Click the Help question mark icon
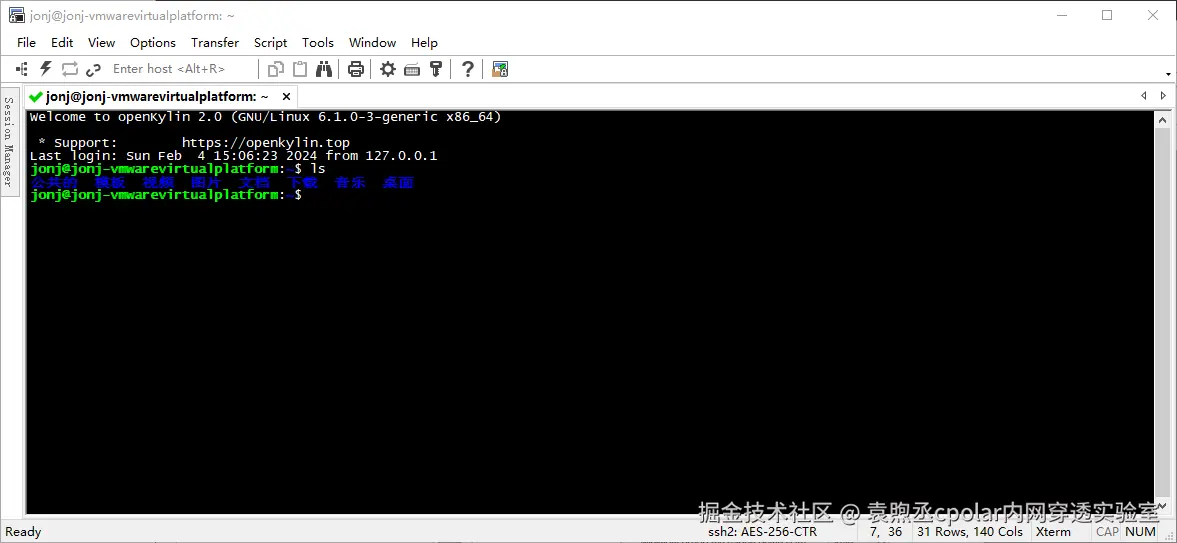The width and height of the screenshot is (1177, 543). pyautogui.click(x=468, y=69)
